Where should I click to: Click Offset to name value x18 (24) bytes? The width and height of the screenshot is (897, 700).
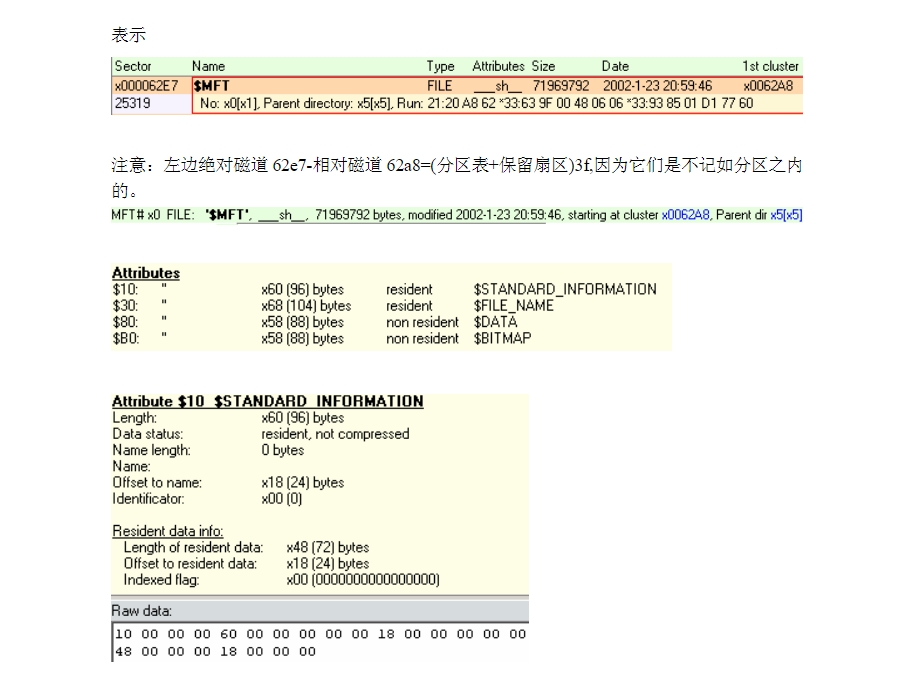303,483
